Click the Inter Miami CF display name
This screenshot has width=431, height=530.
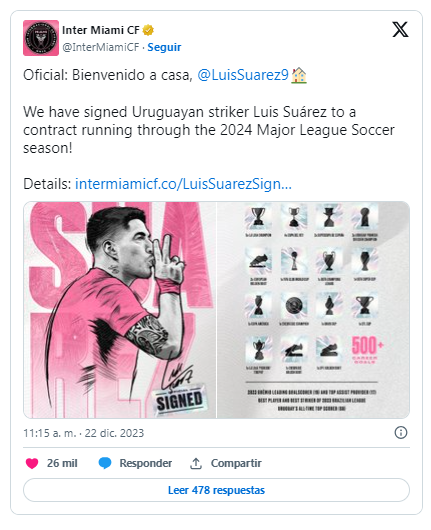pos(101,30)
